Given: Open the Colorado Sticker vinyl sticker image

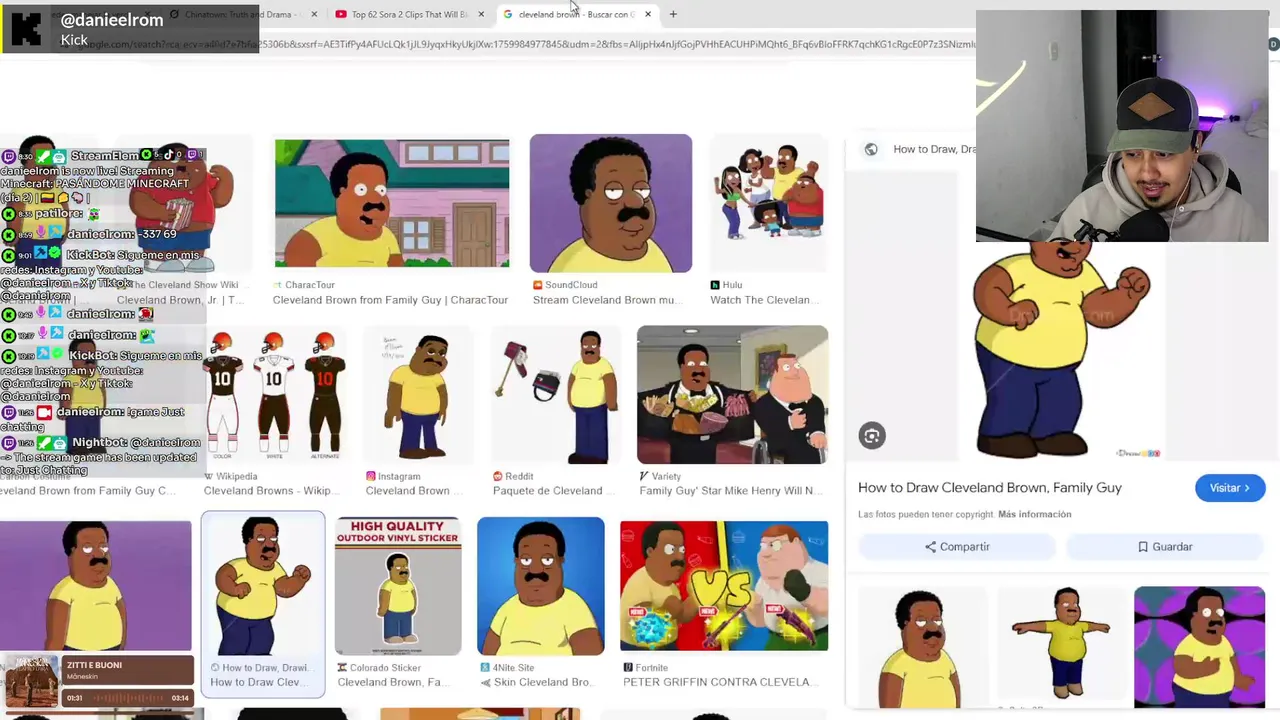Looking at the screenshot, I should tap(398, 586).
